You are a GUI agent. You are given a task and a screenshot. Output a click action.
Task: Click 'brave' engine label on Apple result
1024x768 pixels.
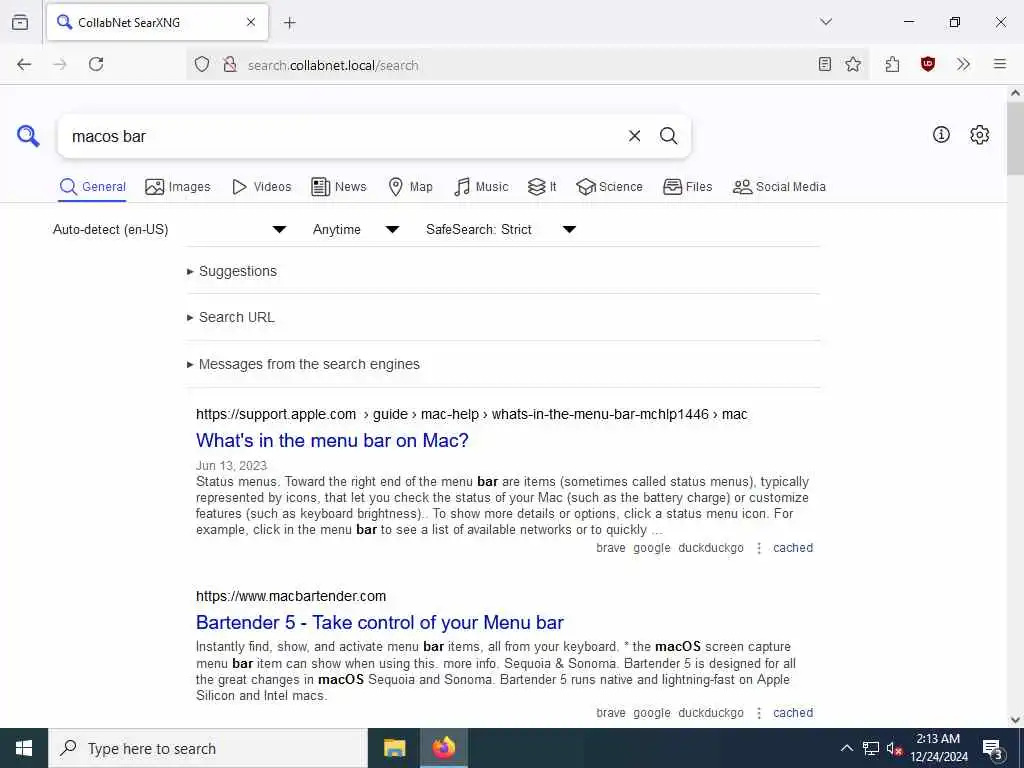pos(611,548)
